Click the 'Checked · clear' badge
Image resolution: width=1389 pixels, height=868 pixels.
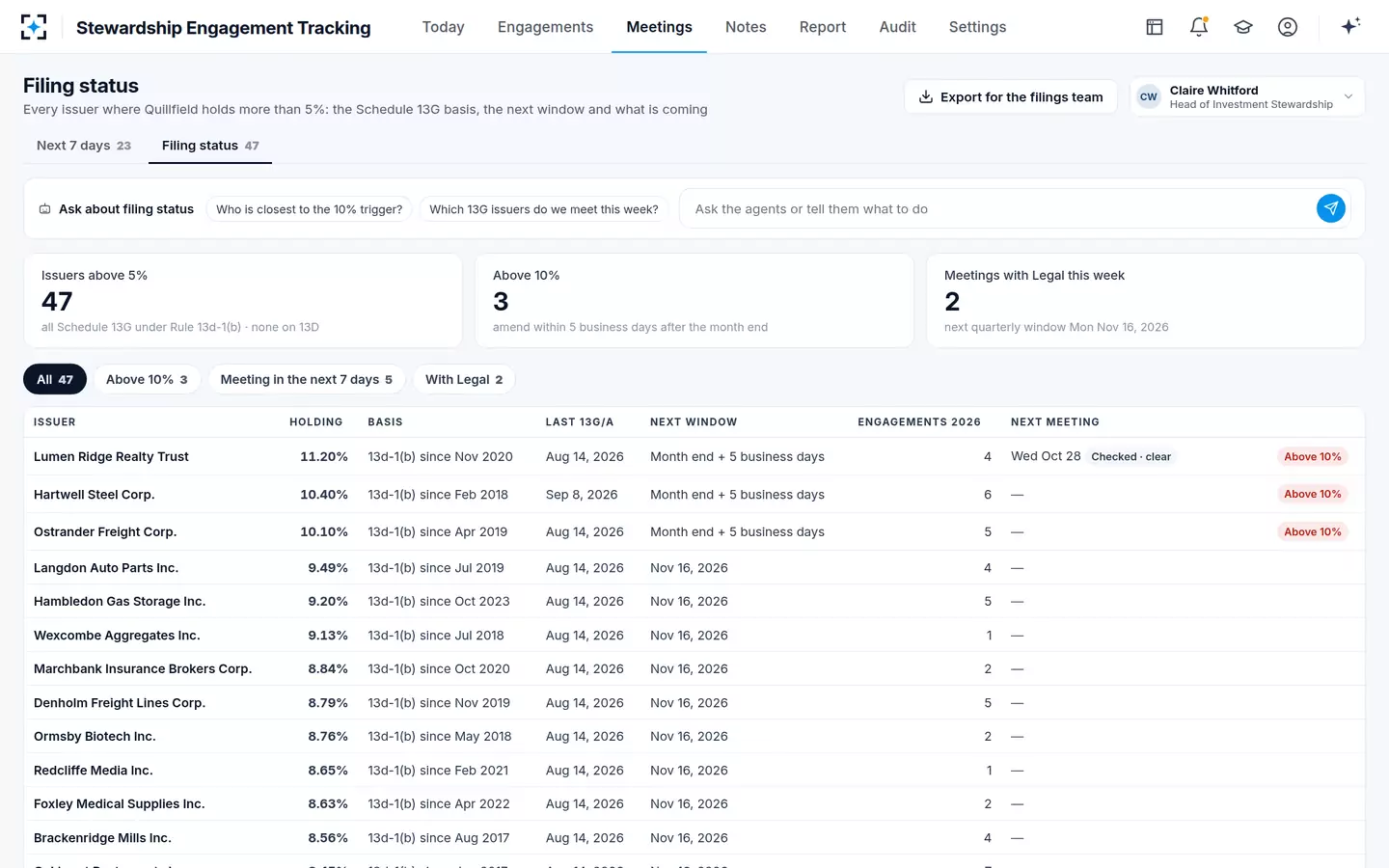tap(1131, 457)
